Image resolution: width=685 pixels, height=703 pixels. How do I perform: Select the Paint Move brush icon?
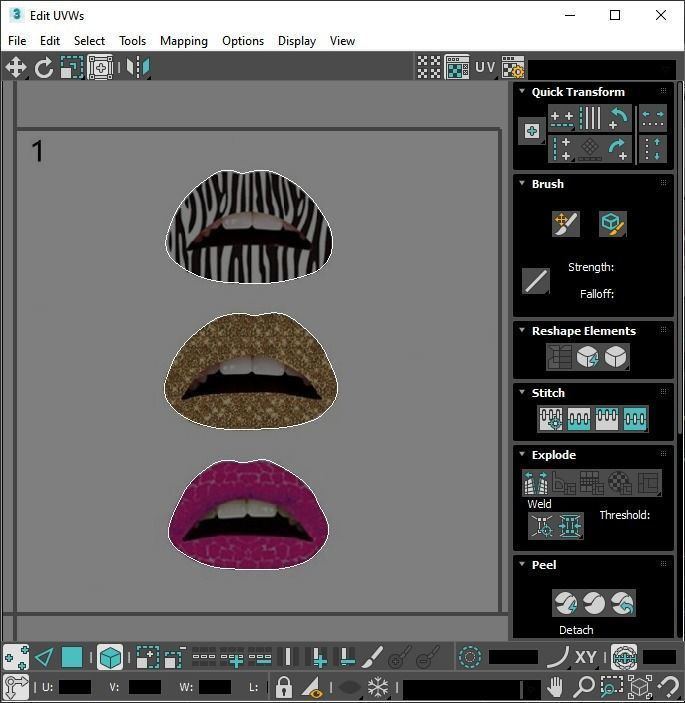tap(566, 224)
